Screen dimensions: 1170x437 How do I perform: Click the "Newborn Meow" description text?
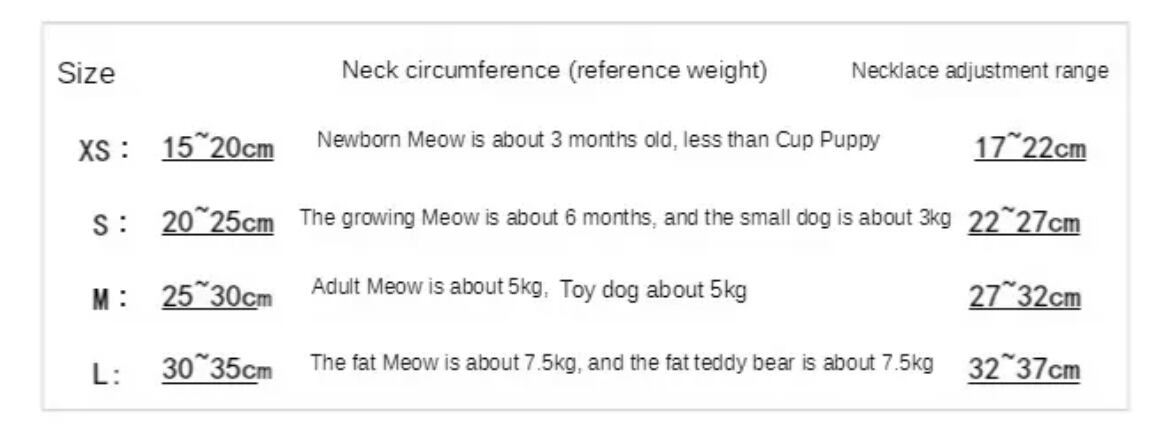point(598,140)
